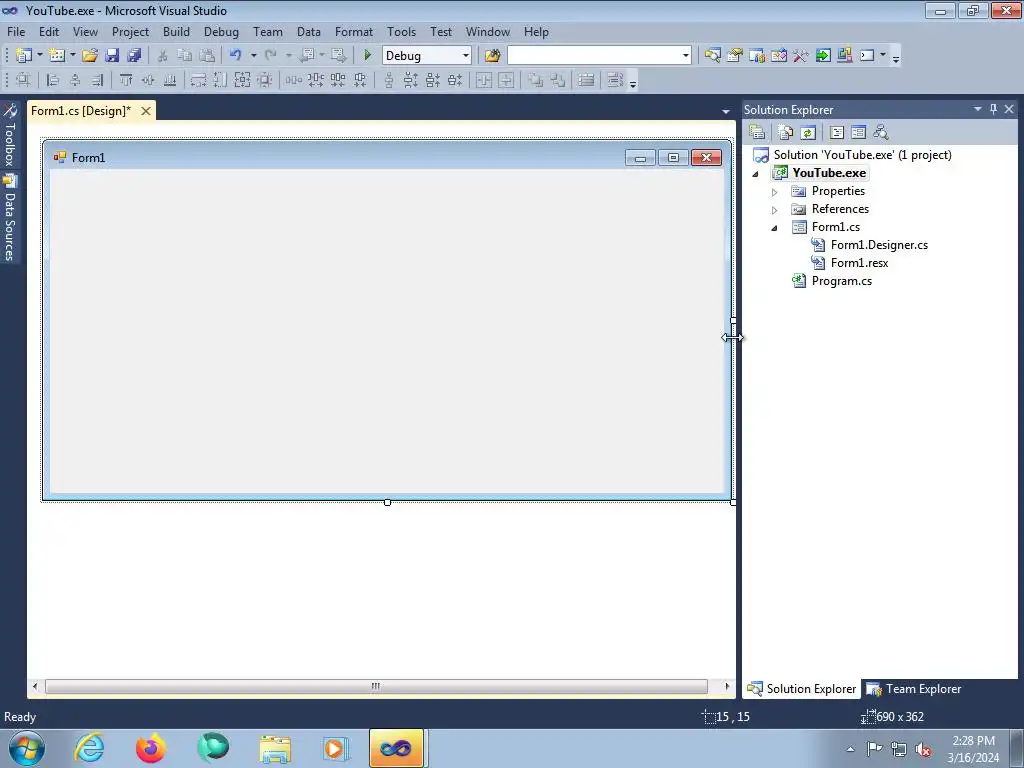
Task: Expand the Properties tree node
Action: (x=775, y=192)
